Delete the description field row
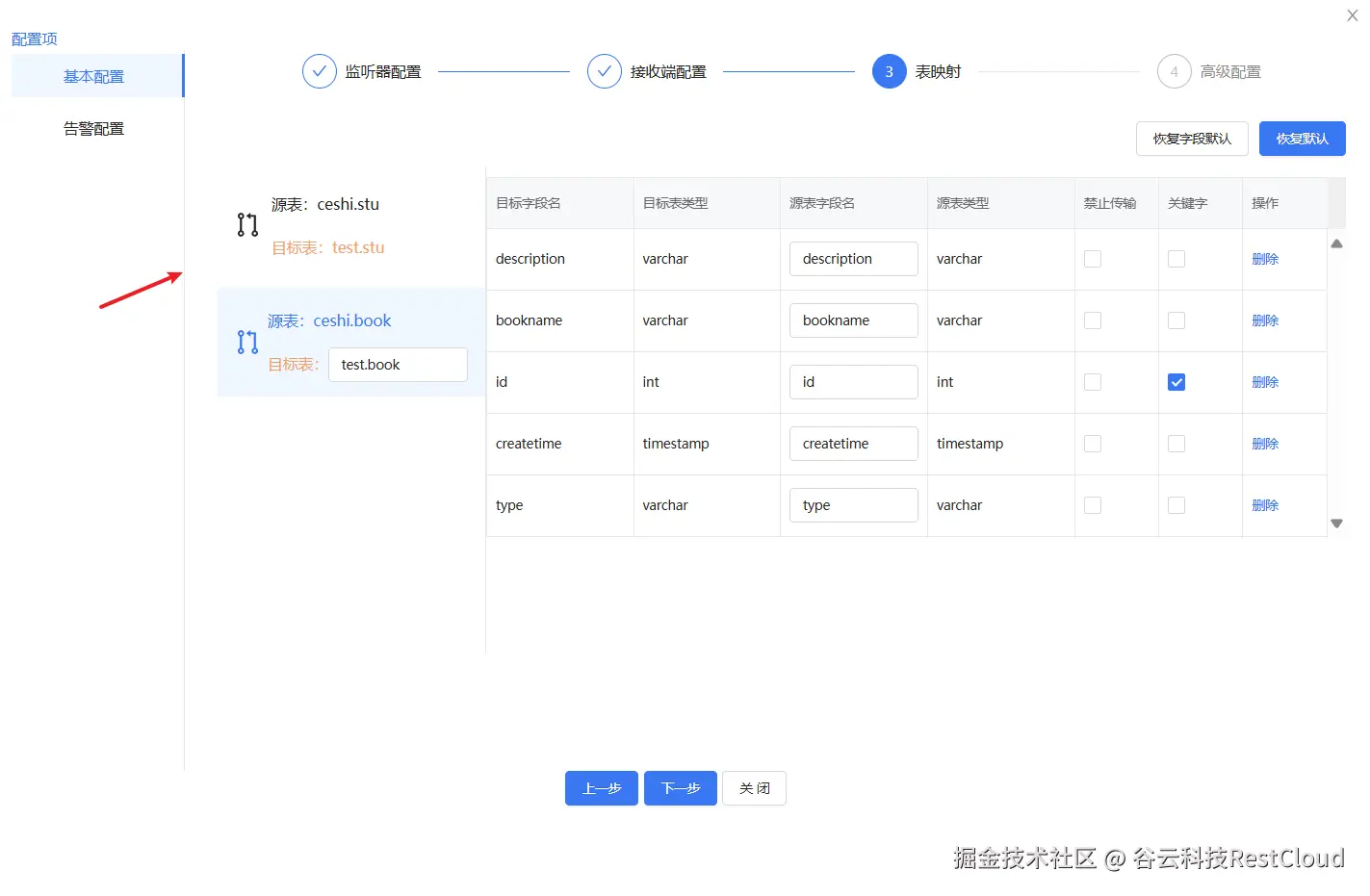This screenshot has height=896, width=1370. (x=1265, y=259)
